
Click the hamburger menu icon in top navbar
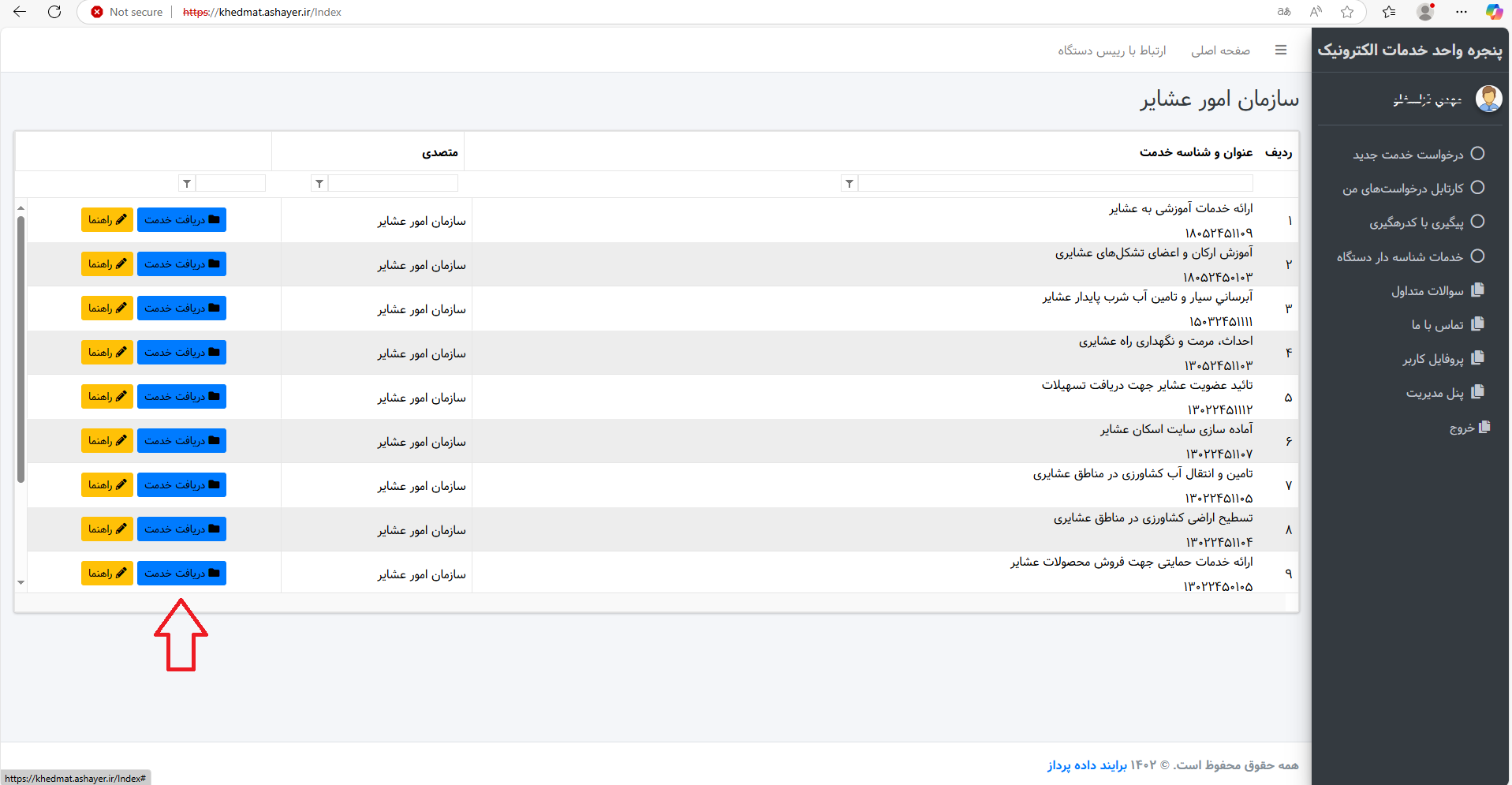pos(1281,50)
